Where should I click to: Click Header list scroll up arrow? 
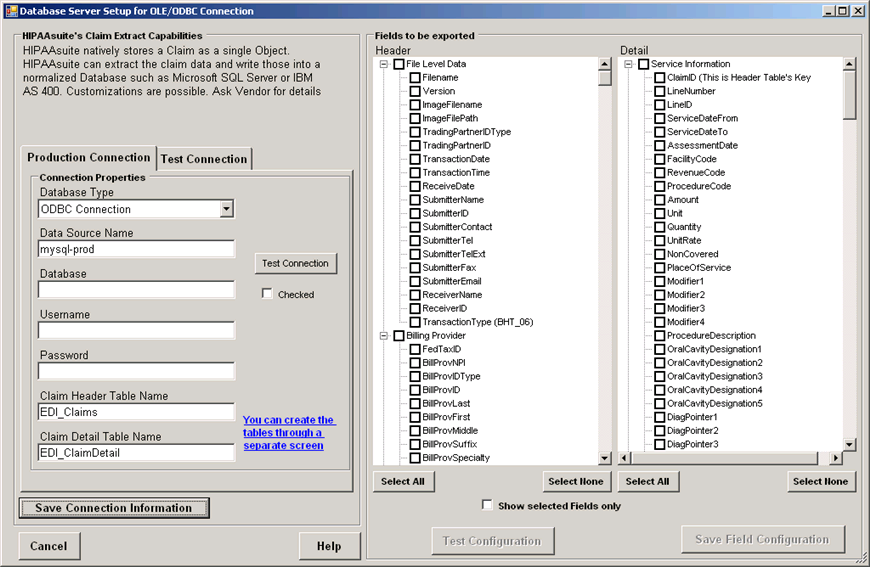(x=605, y=64)
